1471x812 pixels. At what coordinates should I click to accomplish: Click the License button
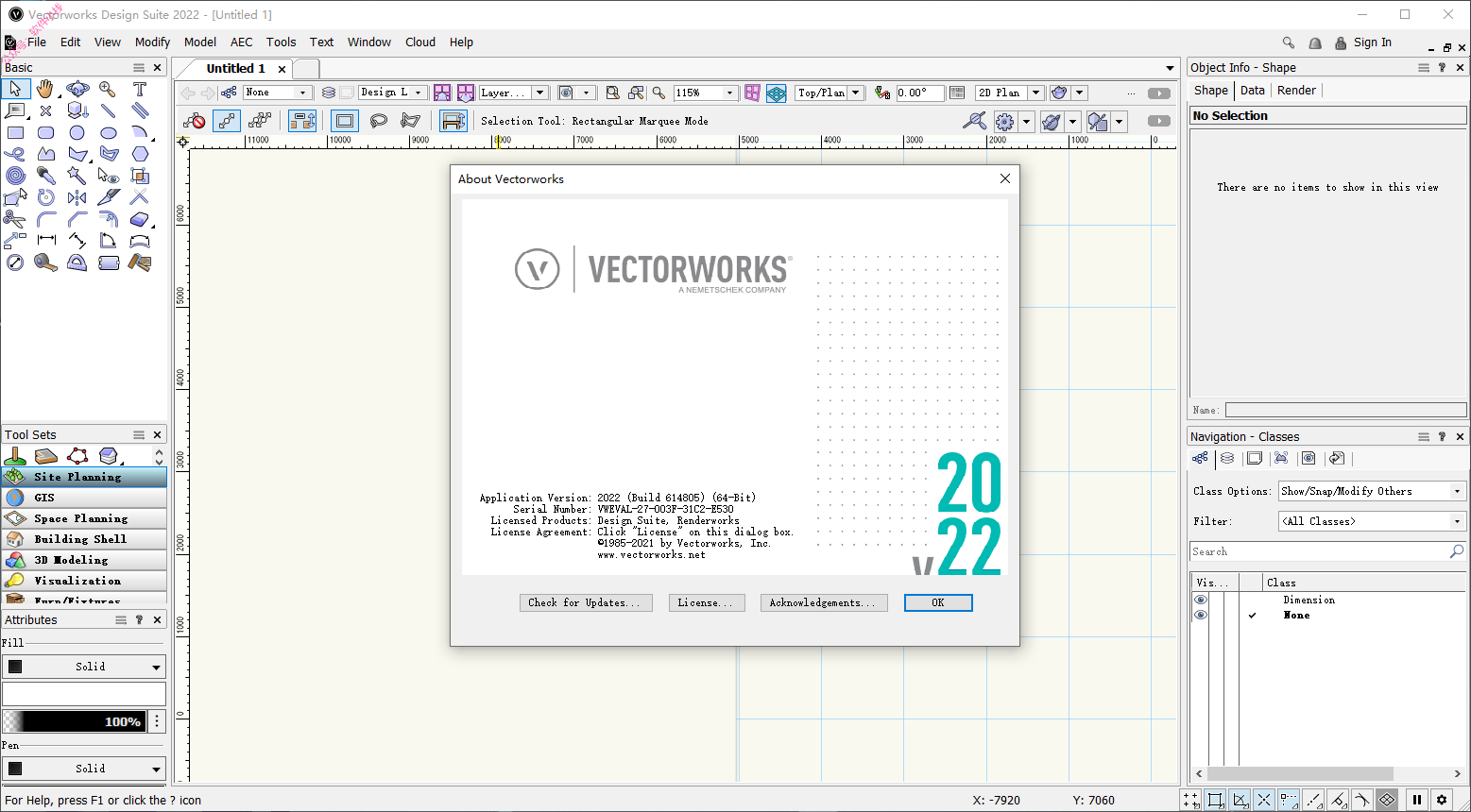click(707, 602)
